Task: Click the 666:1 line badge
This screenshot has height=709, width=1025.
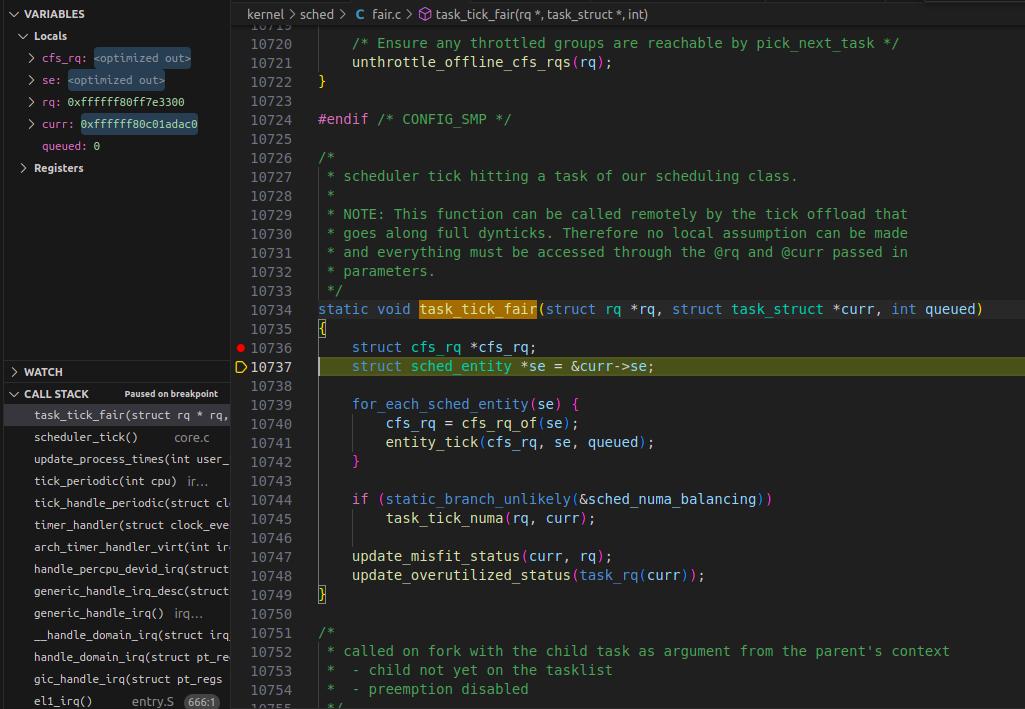Action: coord(201,702)
